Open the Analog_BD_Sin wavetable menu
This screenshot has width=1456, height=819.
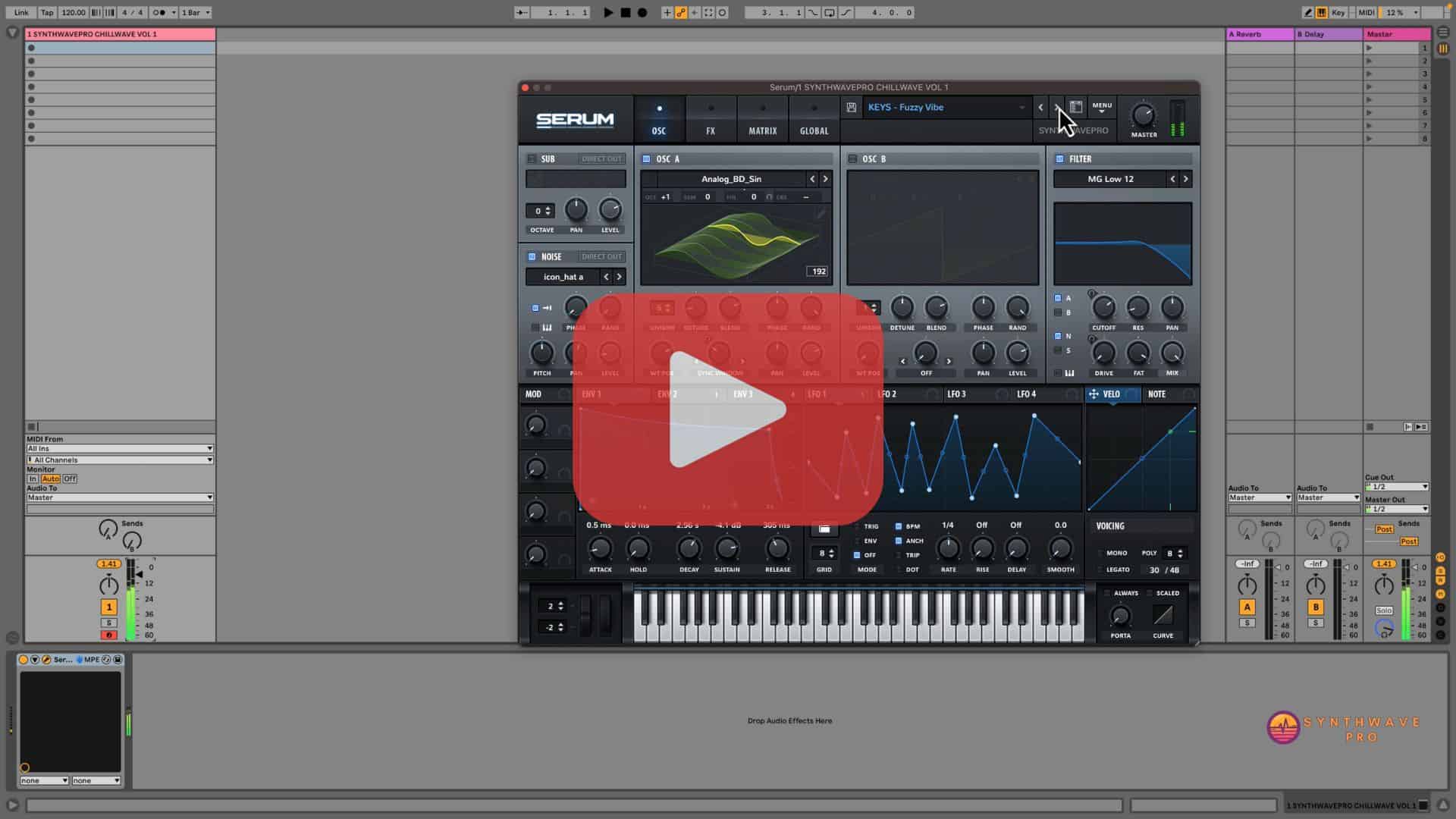pos(731,179)
